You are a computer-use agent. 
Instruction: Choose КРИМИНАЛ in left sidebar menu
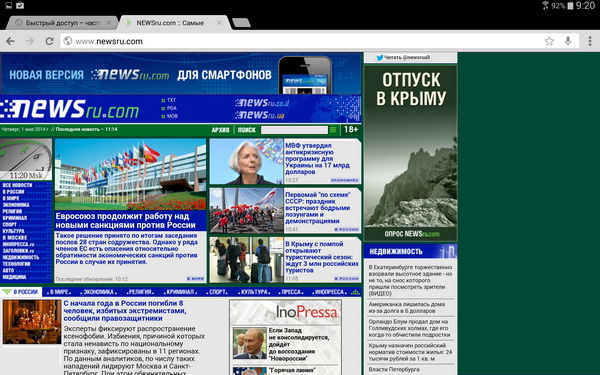pos(15,218)
